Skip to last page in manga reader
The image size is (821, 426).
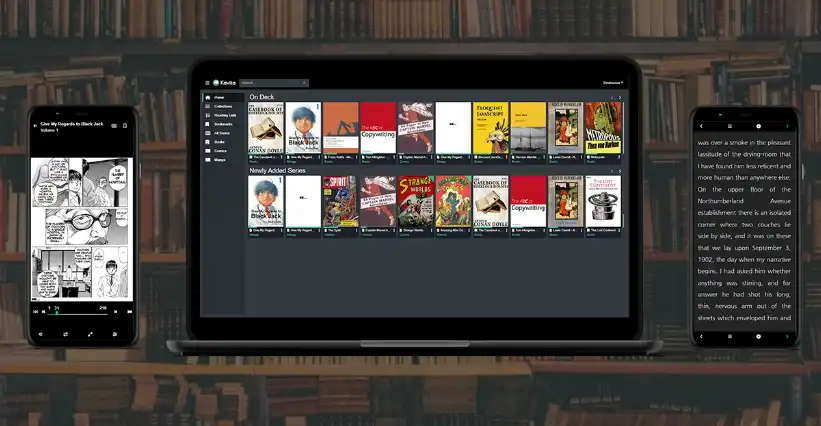click(x=129, y=311)
